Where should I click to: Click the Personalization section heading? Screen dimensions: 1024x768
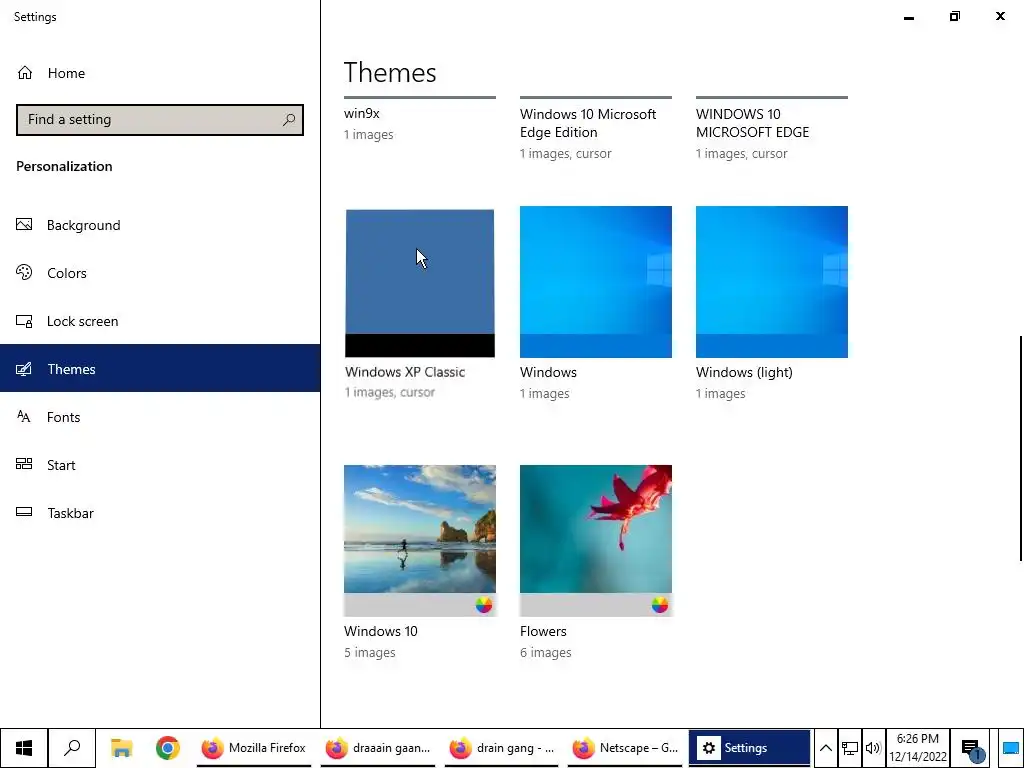pos(64,166)
